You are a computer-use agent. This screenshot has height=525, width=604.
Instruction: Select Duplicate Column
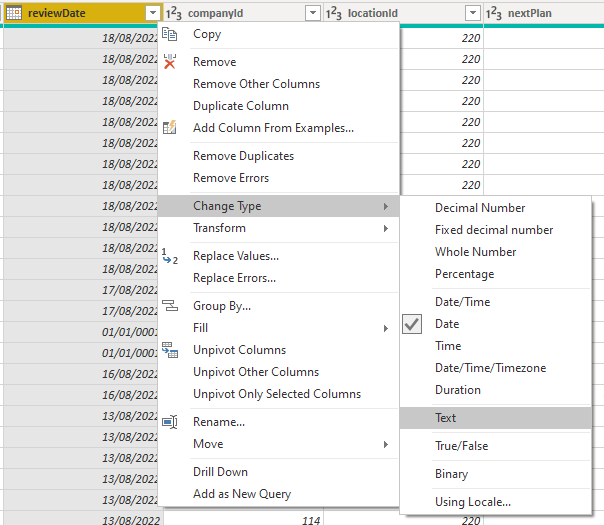pos(278,106)
